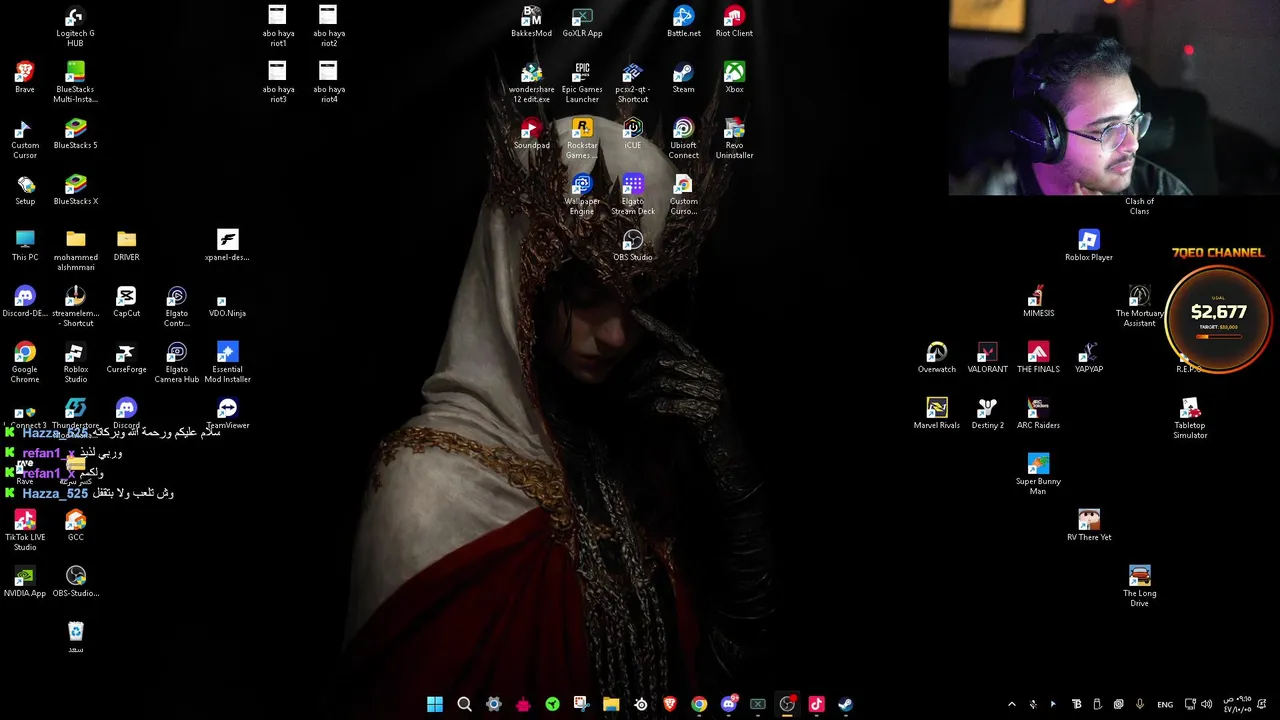Open the BakkesMod desktop shortcut
The height and width of the screenshot is (720, 1280).
tap(531, 22)
